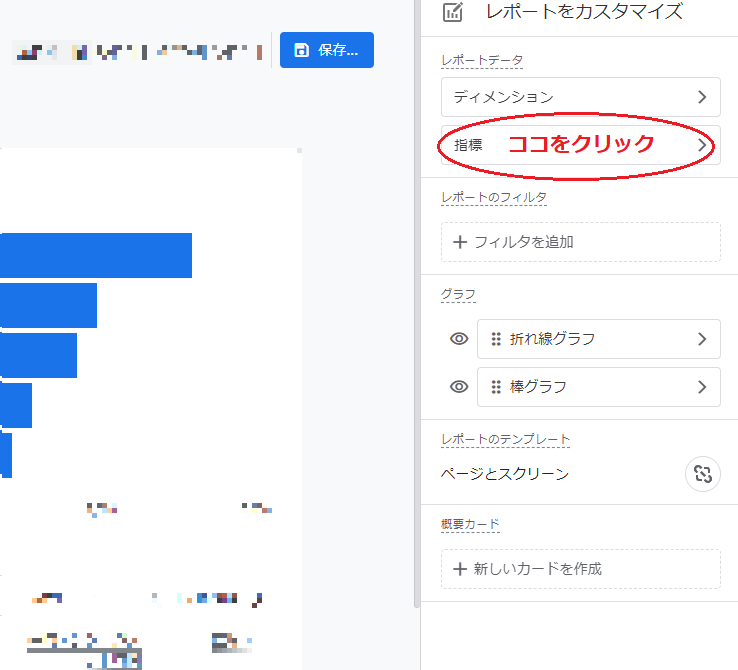The image size is (738, 670).
Task: Click 新しいカードを作成 to create card
Action: (580, 569)
